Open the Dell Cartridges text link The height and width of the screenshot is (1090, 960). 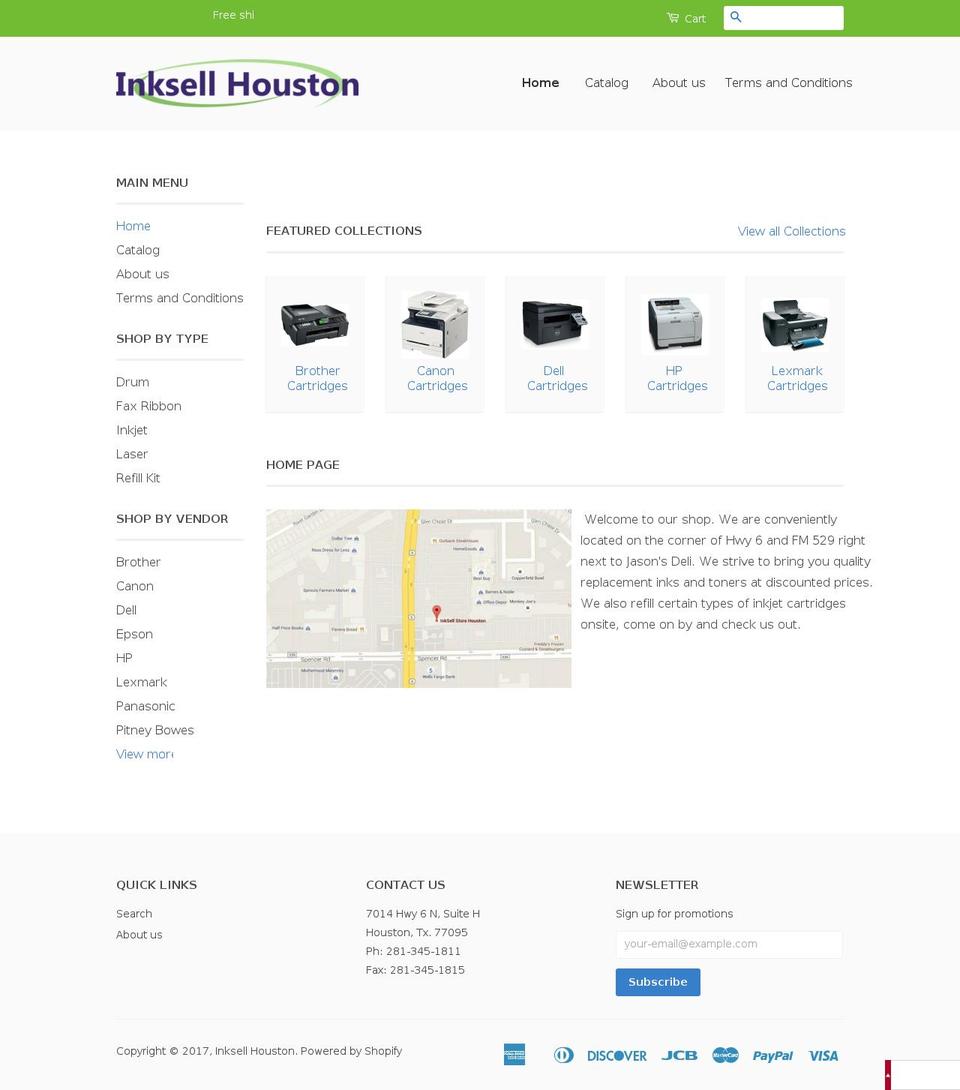(557, 378)
